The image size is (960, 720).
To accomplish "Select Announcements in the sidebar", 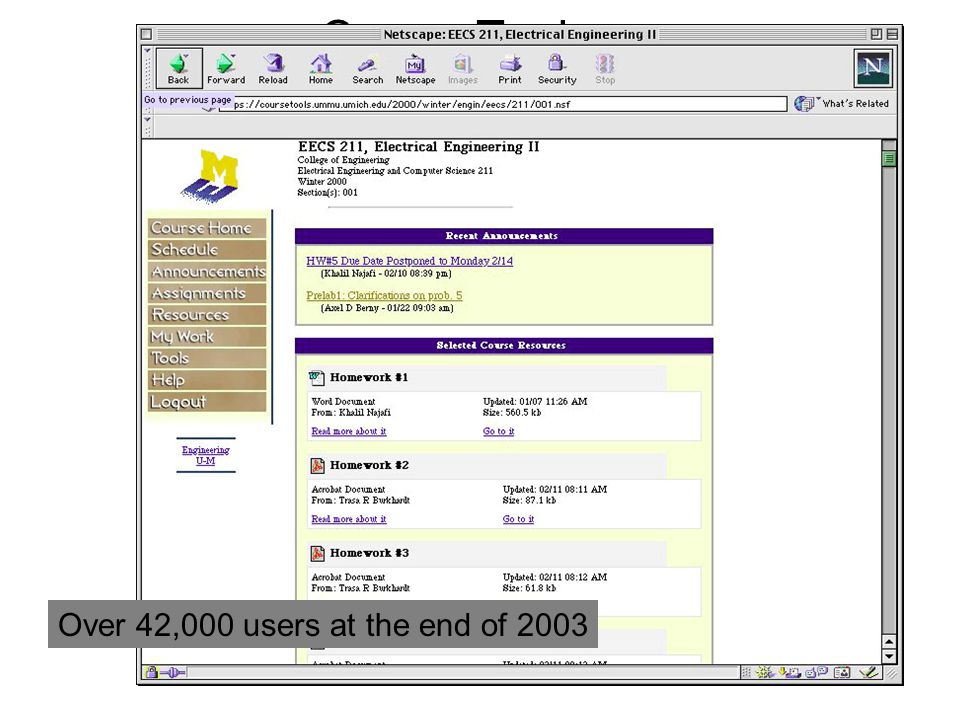I will point(207,271).
